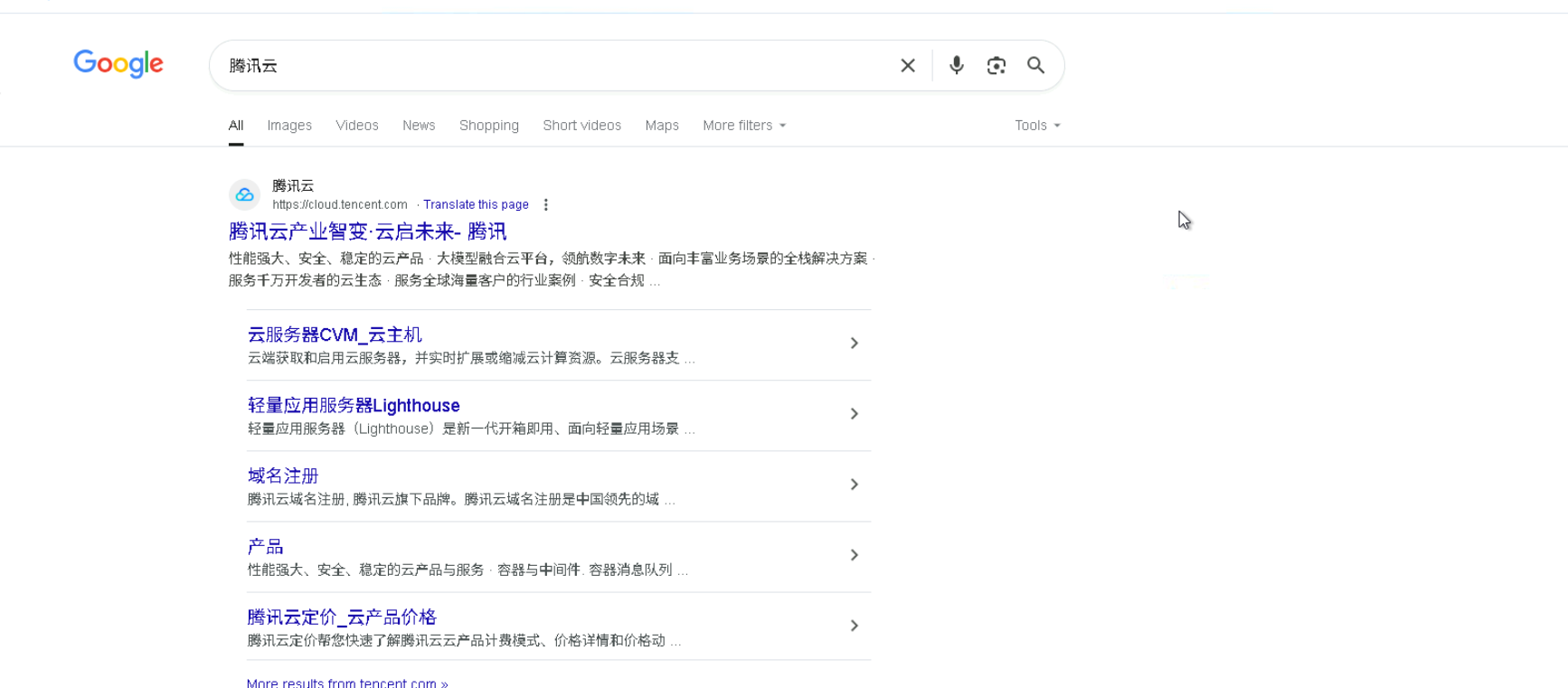Open 腾讯云定价_云产品价格 sitelink
The height and width of the screenshot is (688, 1568).
pos(342,617)
